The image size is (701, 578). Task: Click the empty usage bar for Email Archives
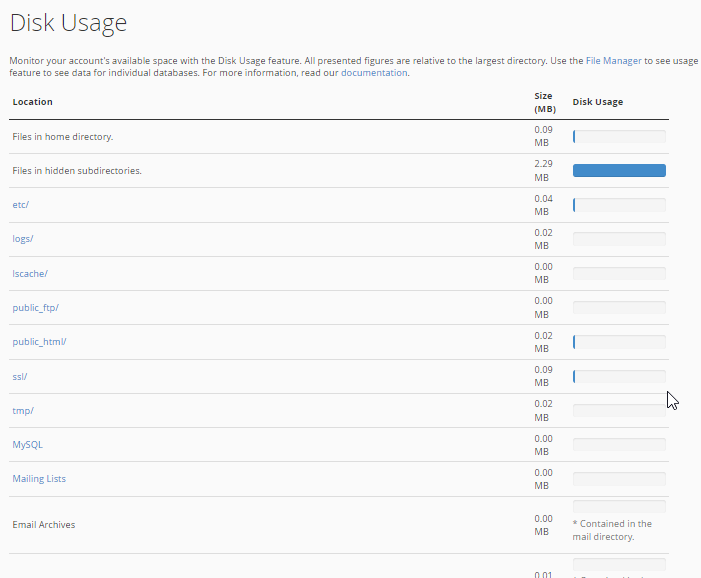[x=619, y=506]
